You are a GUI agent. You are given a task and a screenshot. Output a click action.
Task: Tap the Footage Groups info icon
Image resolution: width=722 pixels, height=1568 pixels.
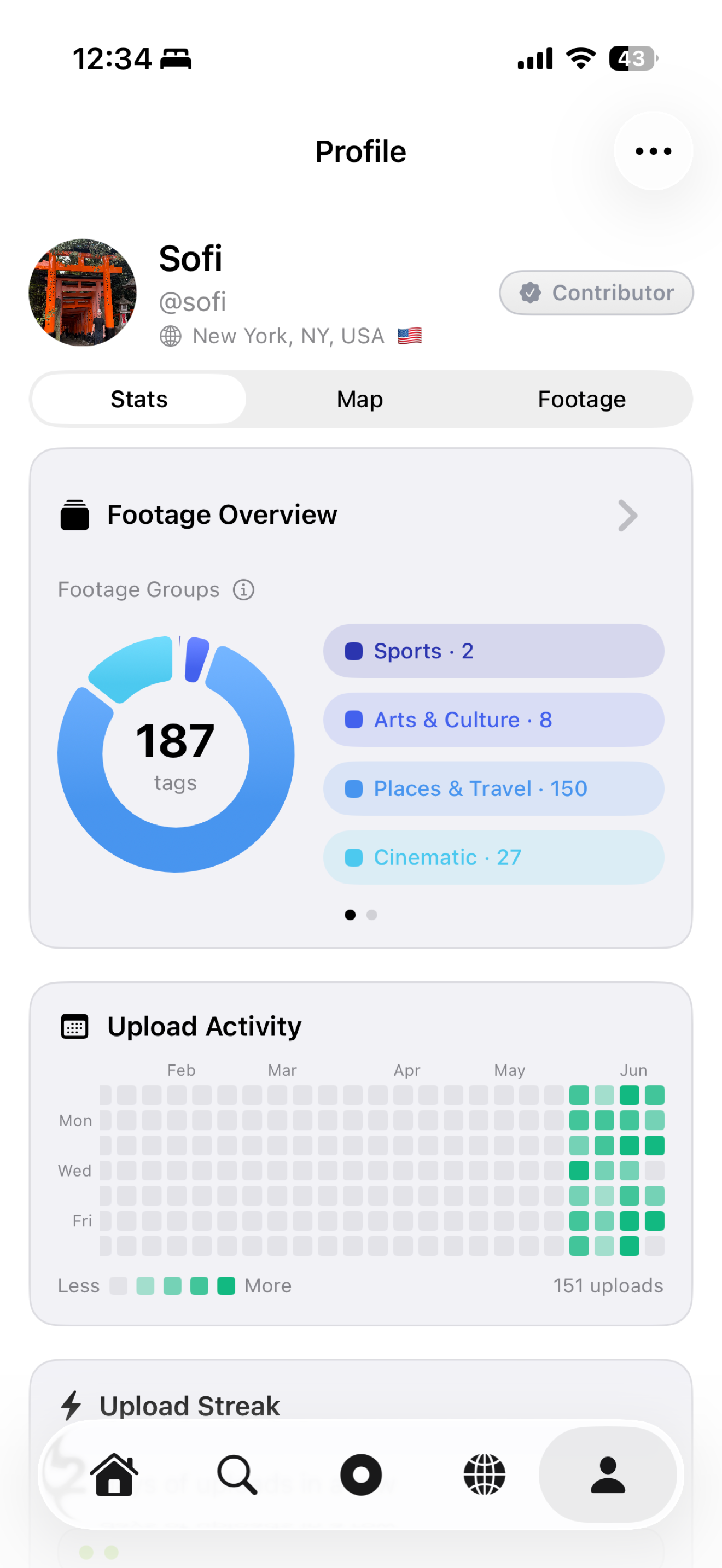point(243,589)
